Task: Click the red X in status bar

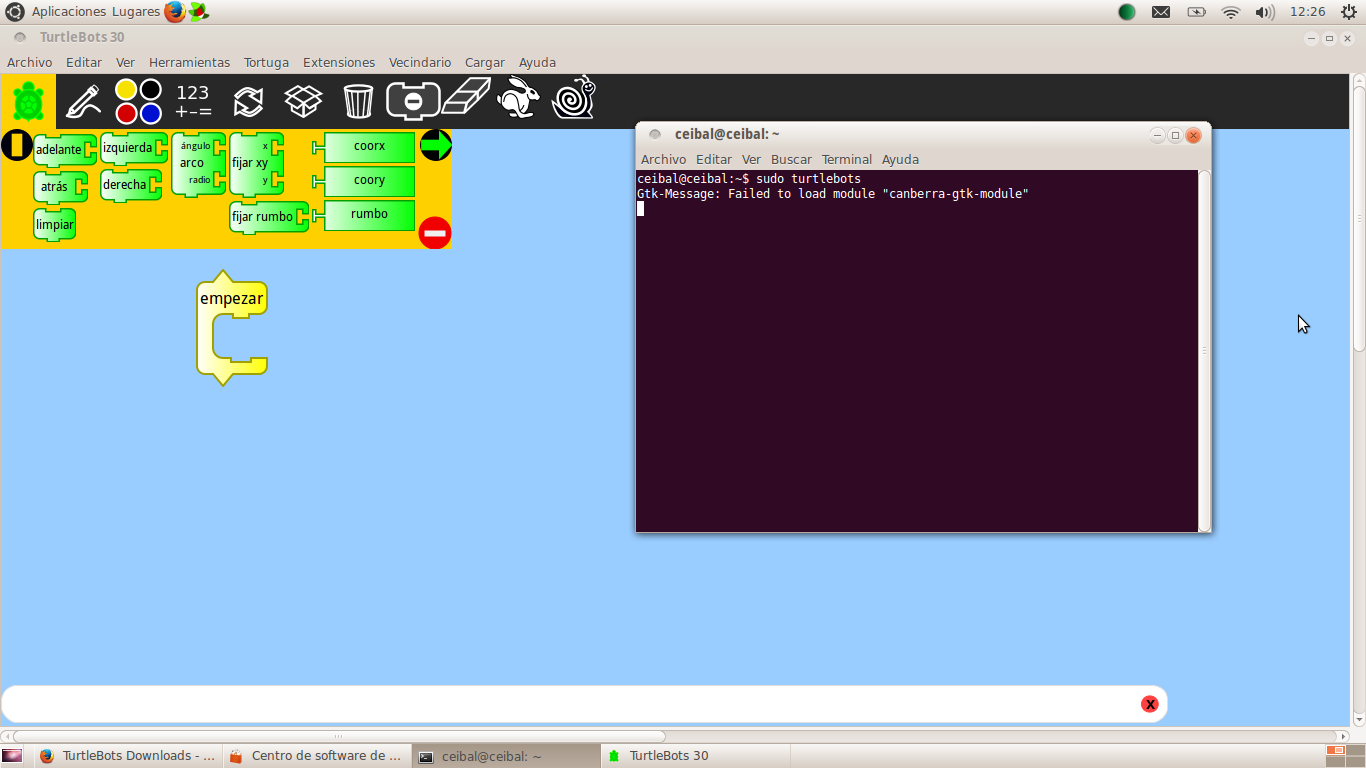Action: (x=1150, y=704)
